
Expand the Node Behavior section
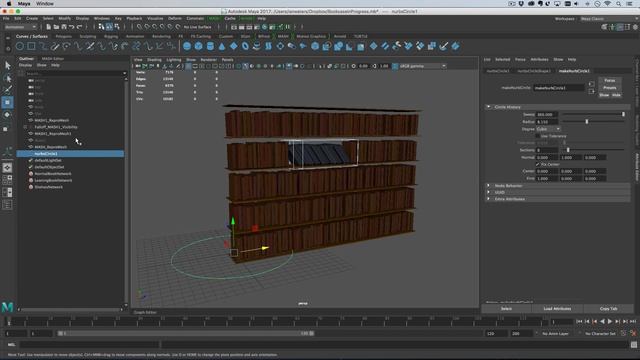click(488, 186)
